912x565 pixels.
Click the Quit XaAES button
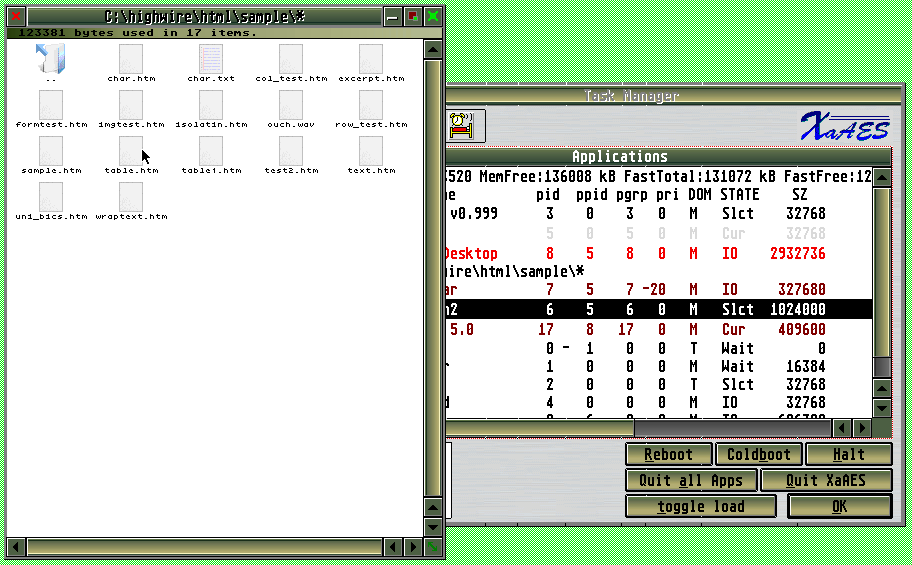(826, 480)
